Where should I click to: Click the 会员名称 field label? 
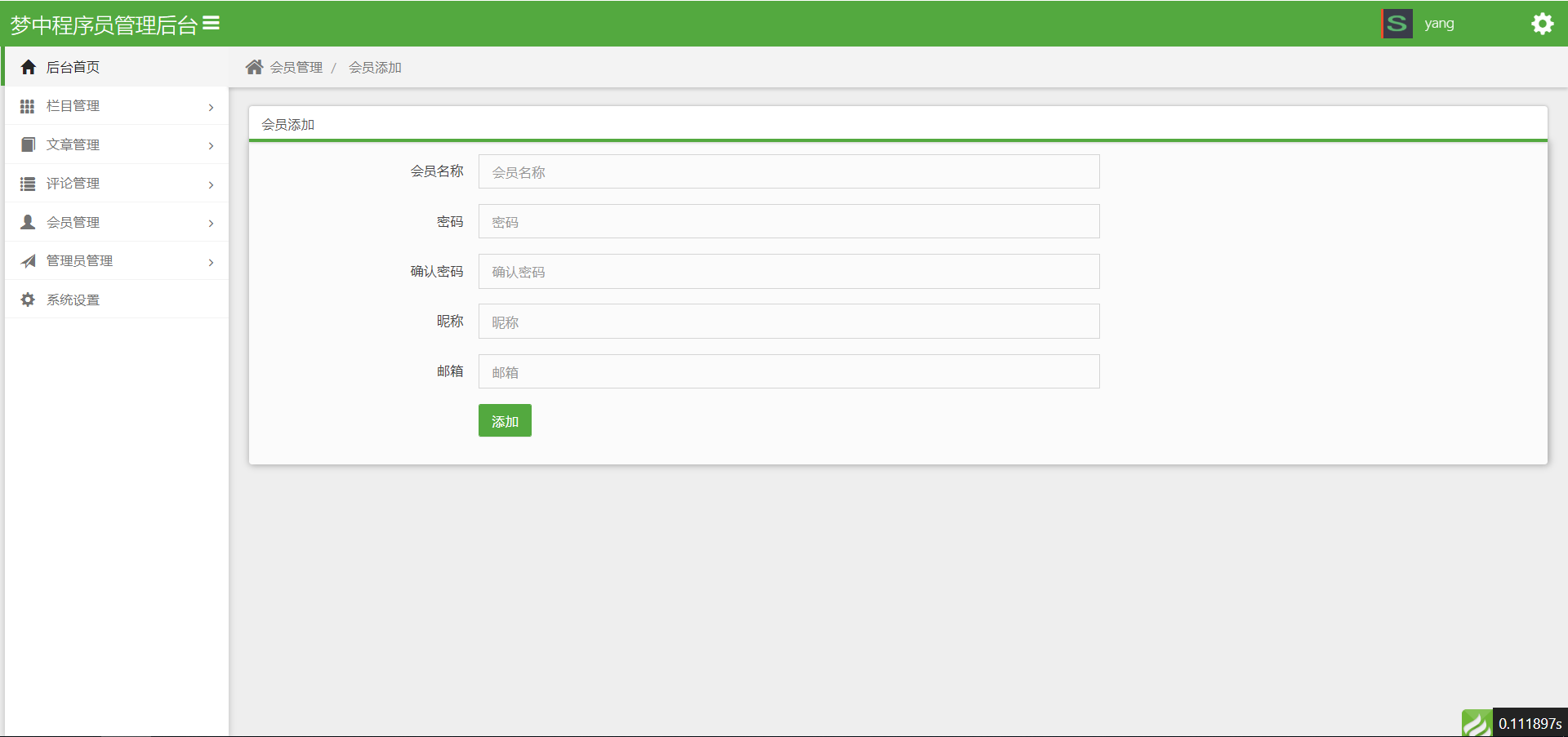pyautogui.click(x=437, y=171)
